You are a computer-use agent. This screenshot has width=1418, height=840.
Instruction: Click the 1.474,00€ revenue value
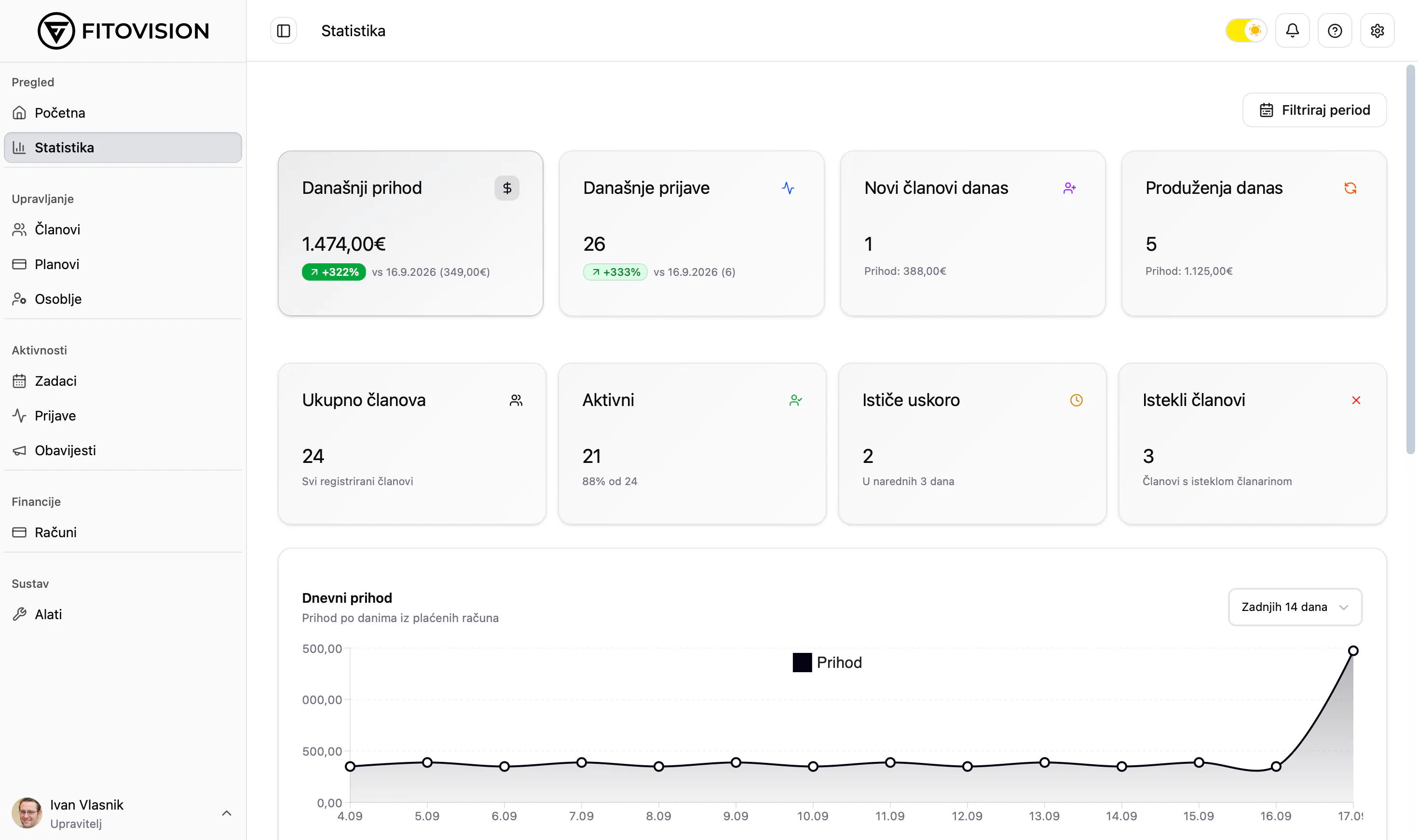point(343,244)
